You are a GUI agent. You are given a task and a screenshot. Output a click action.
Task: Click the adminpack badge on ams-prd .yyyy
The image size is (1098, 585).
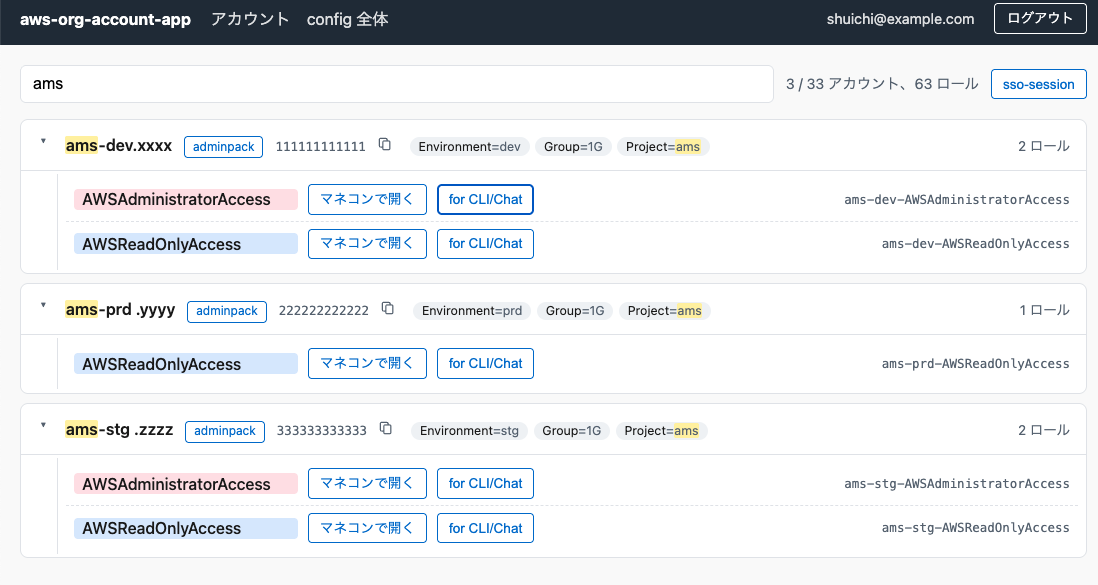(x=227, y=311)
